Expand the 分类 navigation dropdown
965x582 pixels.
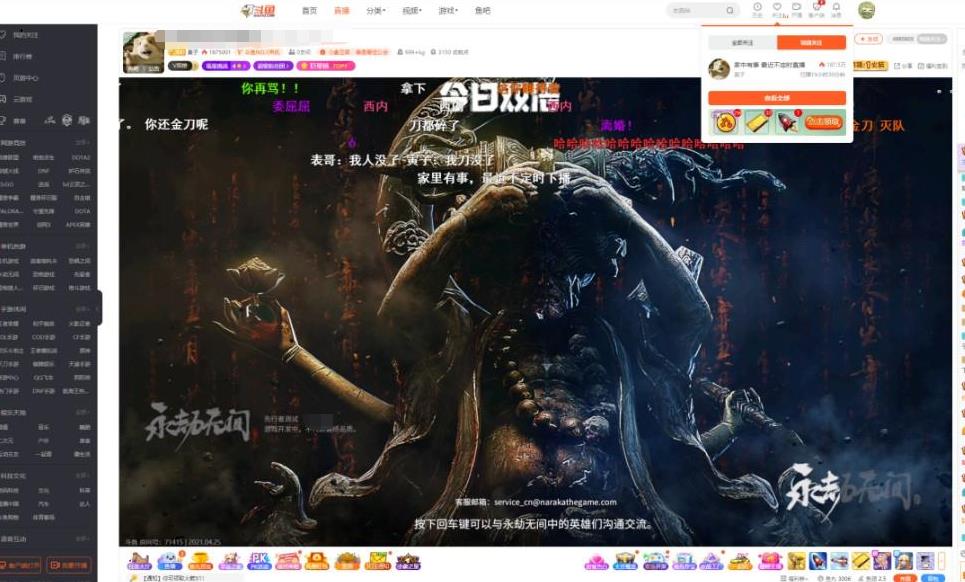coord(375,10)
